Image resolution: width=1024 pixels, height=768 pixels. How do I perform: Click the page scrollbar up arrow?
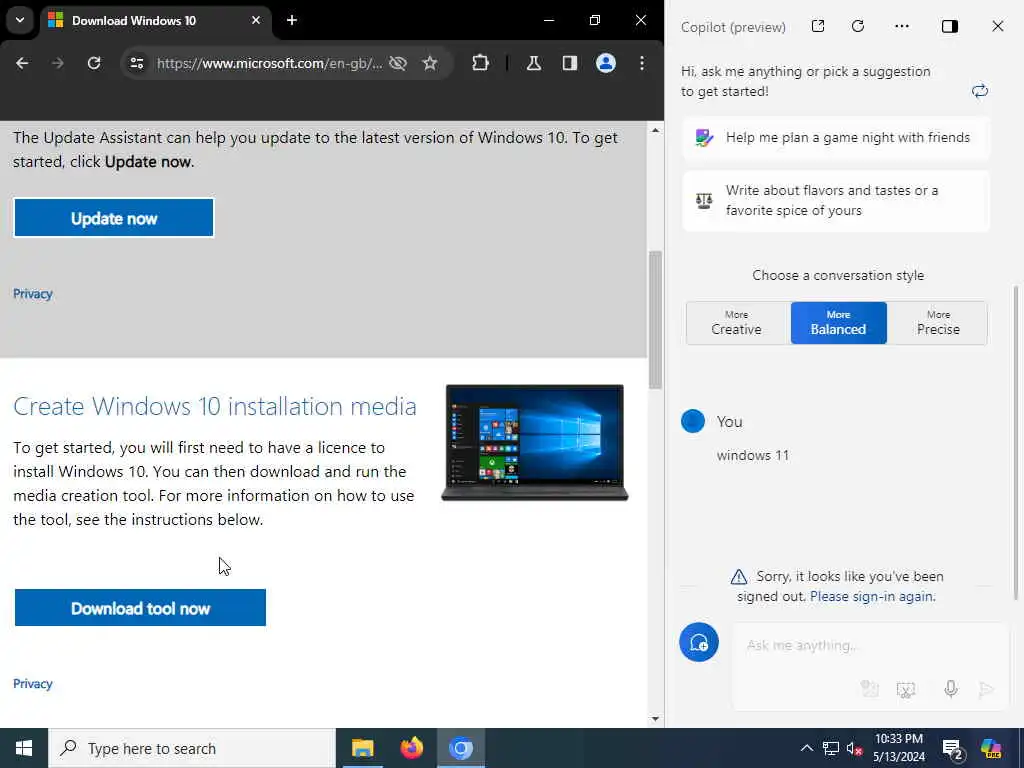click(x=656, y=131)
